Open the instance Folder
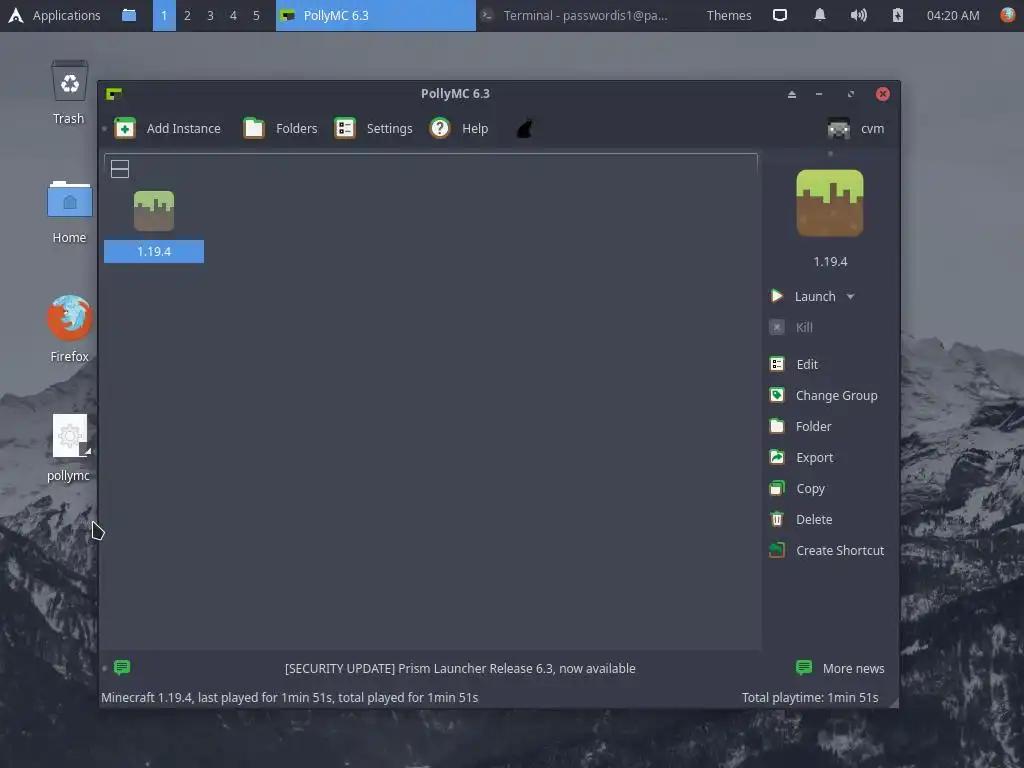Image resolution: width=1024 pixels, height=768 pixels. 801,426
